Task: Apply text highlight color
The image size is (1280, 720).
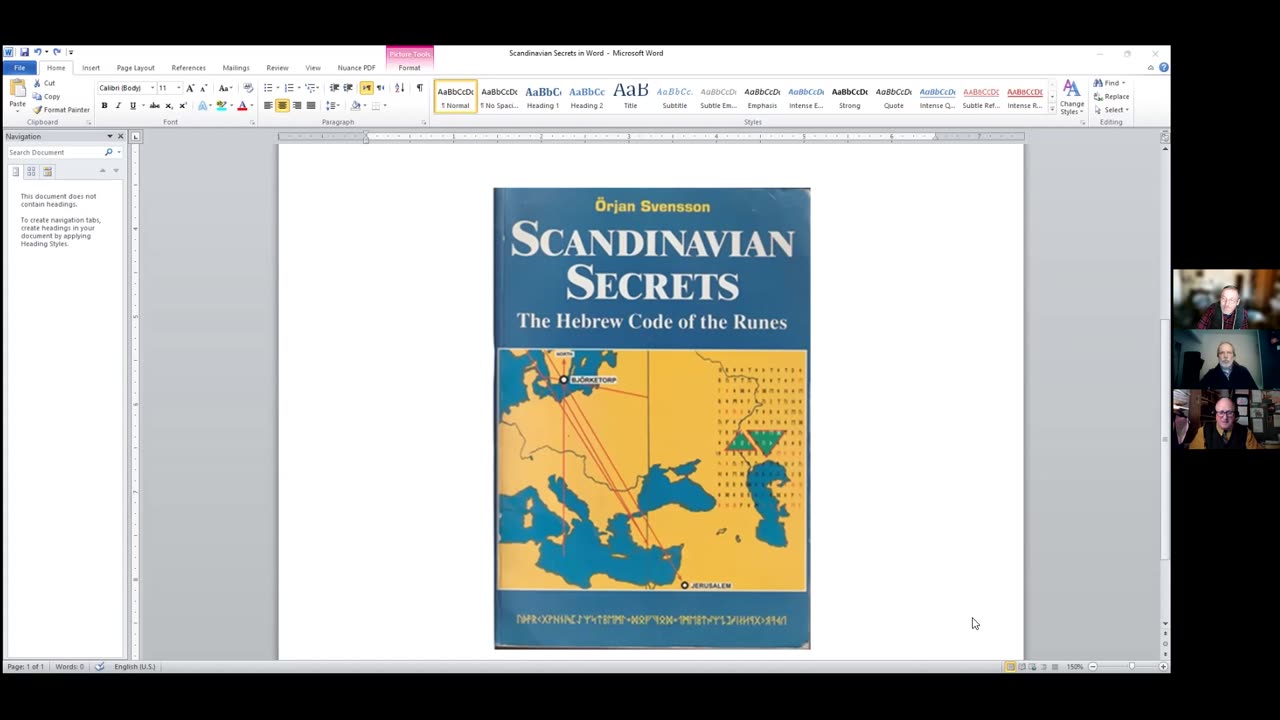Action: 221,105
